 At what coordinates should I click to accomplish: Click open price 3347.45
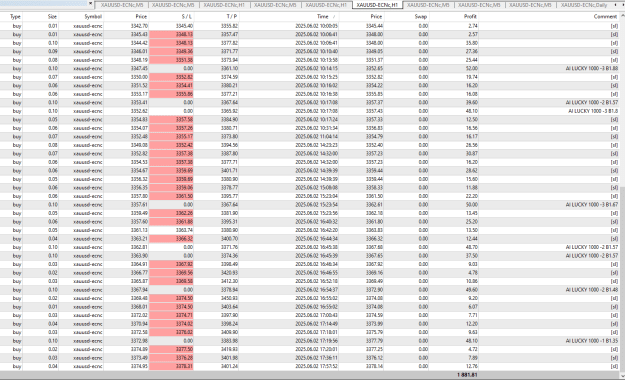(139, 69)
